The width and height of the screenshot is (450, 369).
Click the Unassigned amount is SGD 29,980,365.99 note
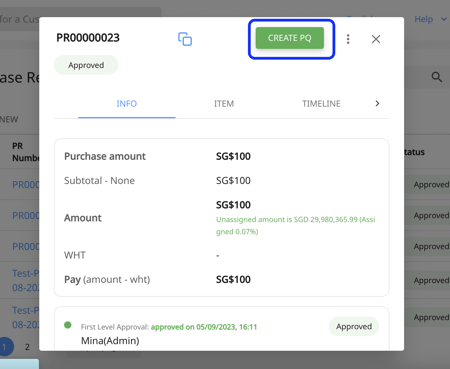296,225
